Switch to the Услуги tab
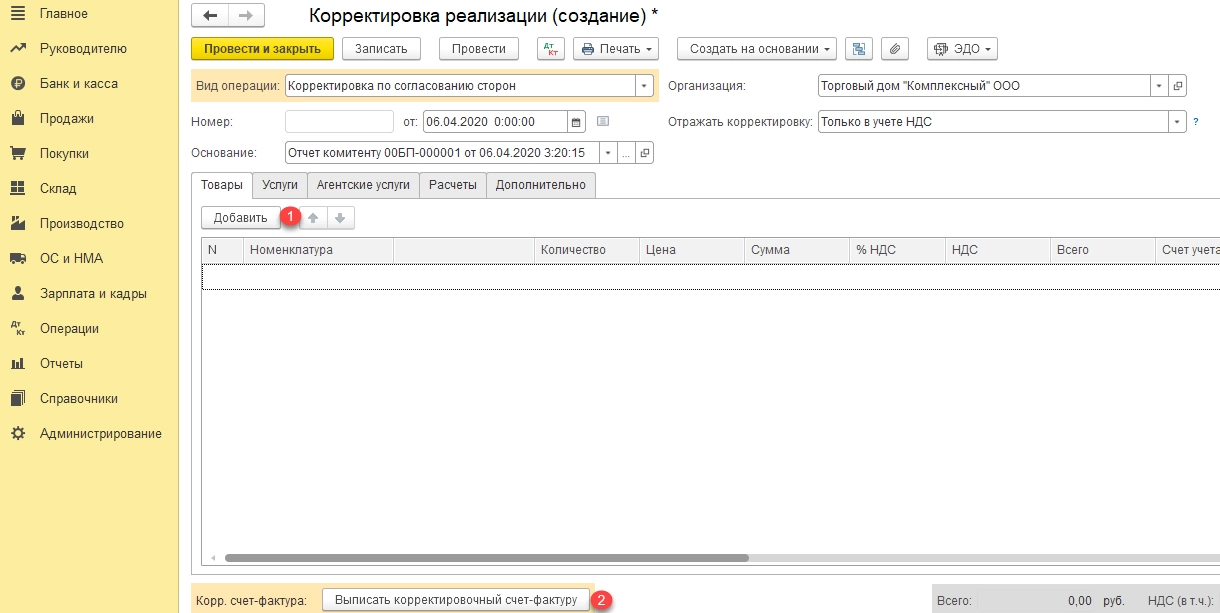This screenshot has height=613, width=1220. coord(280,185)
